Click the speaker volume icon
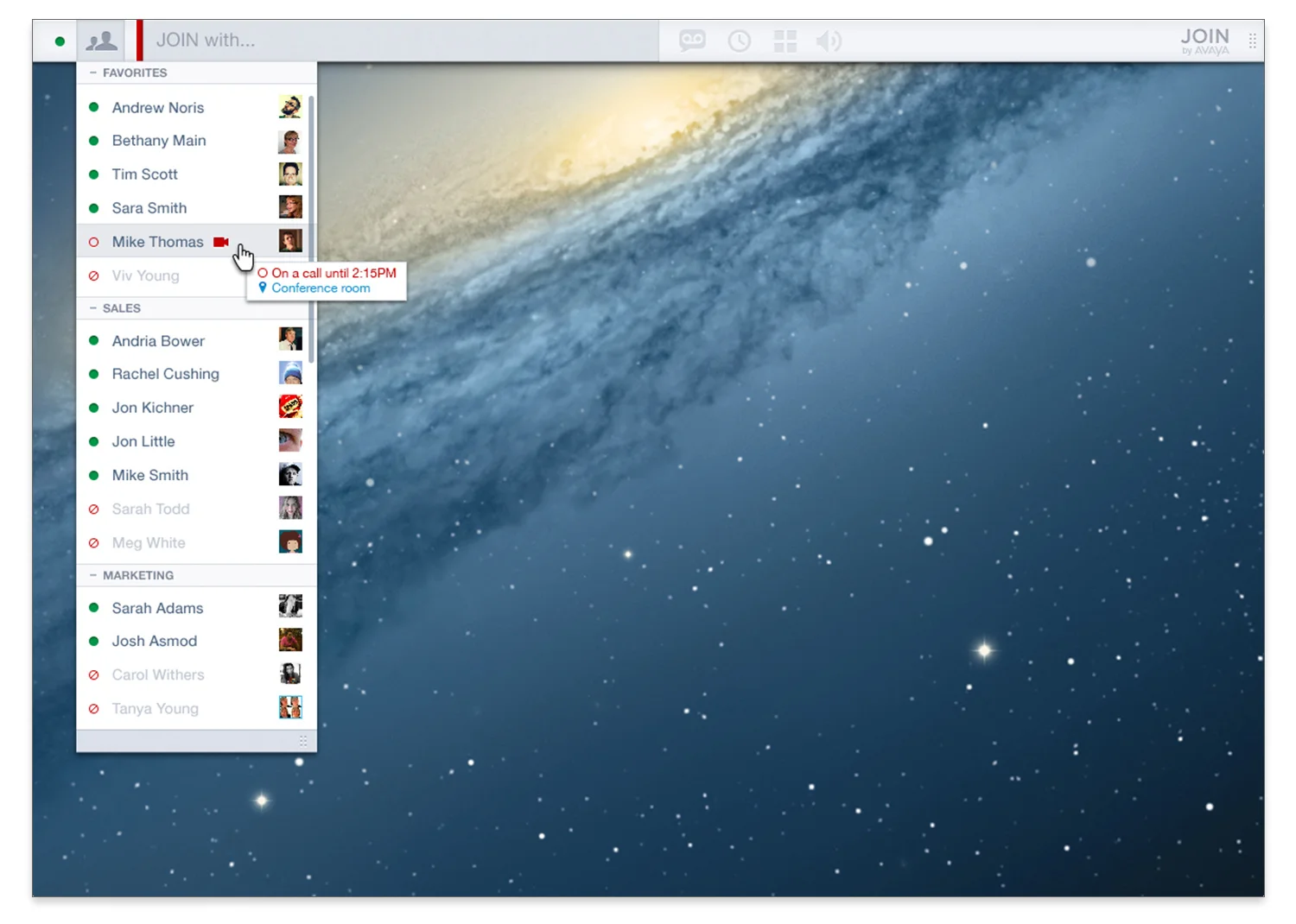This screenshot has width=1296, height=924. 829,41
